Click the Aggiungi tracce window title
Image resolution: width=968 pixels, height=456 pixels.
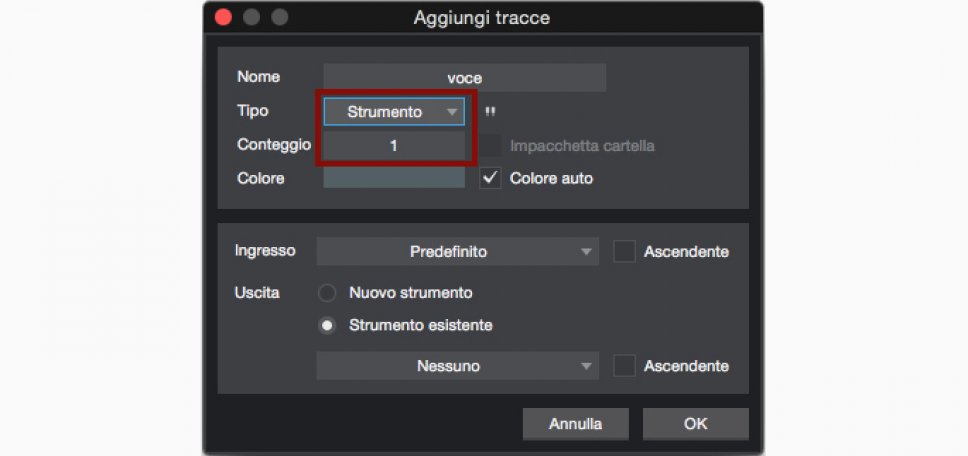point(481,18)
